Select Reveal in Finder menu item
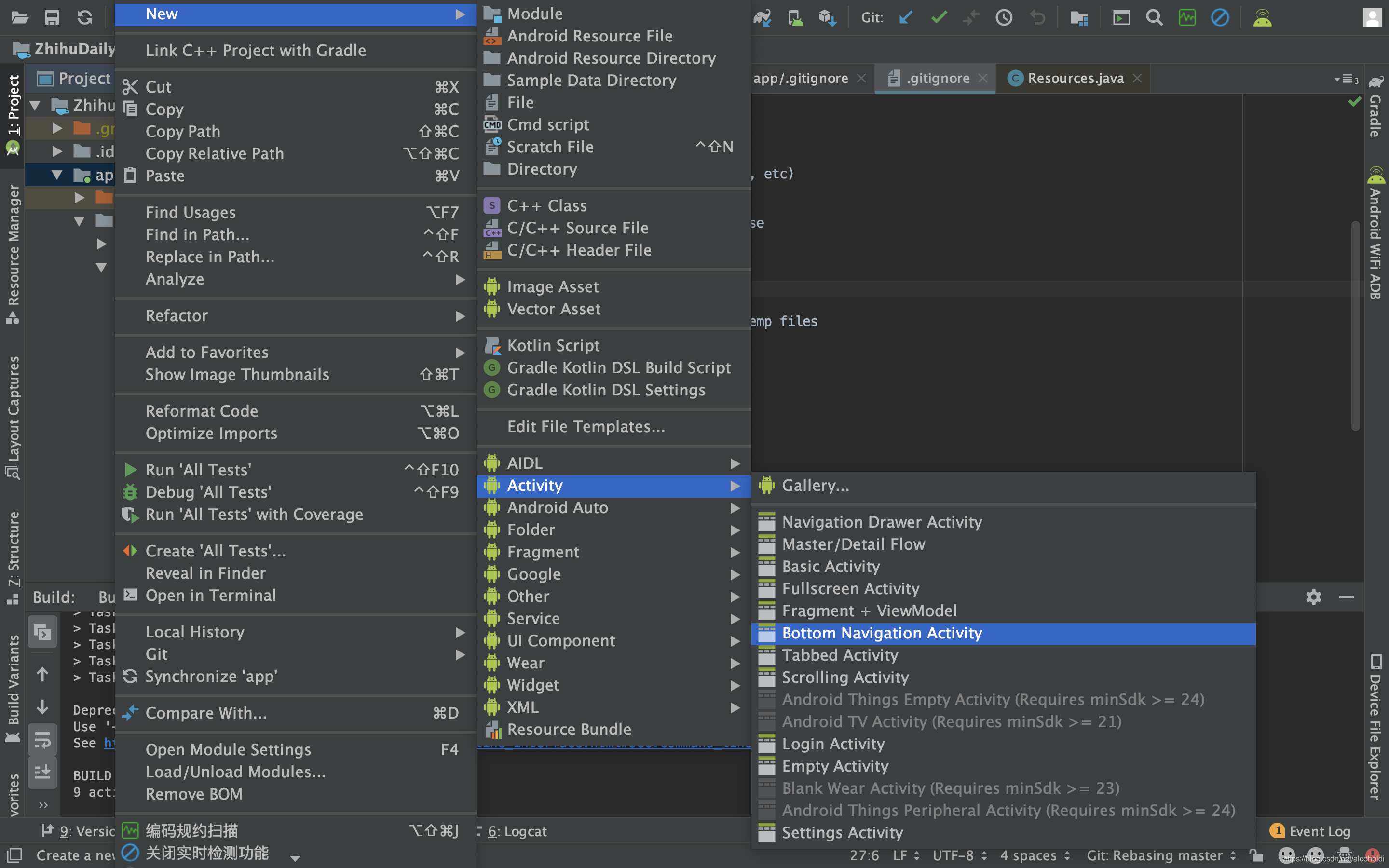Image resolution: width=1389 pixels, height=868 pixels. [x=295, y=573]
